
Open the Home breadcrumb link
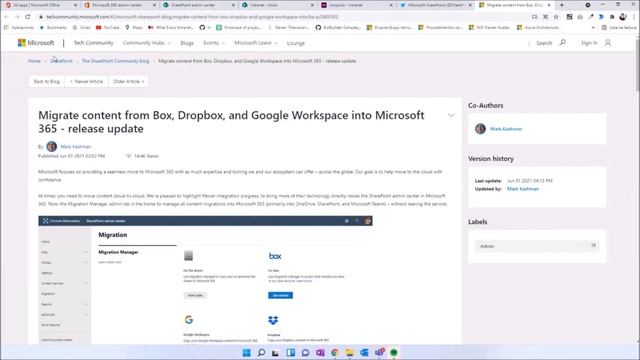pyautogui.click(x=34, y=61)
